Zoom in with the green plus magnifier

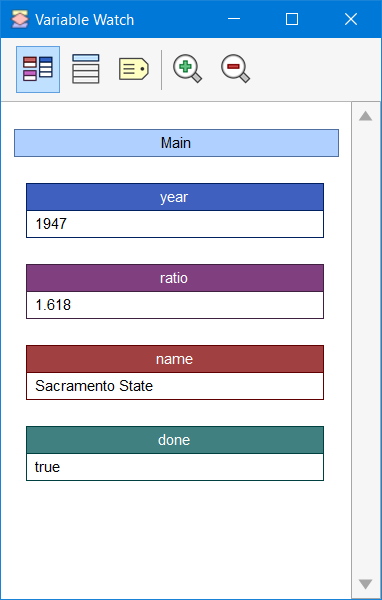[x=187, y=69]
